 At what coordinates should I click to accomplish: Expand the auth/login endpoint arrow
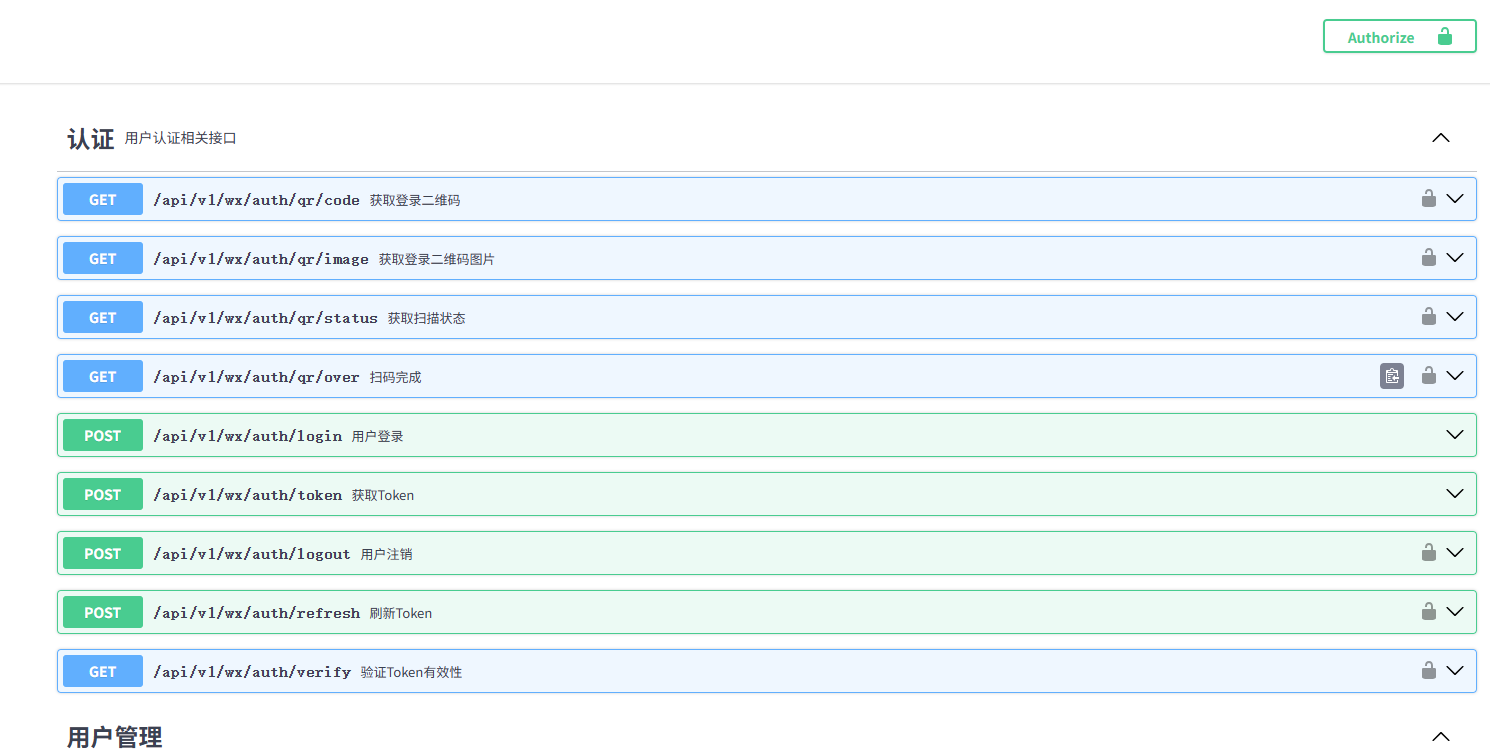coord(1455,435)
